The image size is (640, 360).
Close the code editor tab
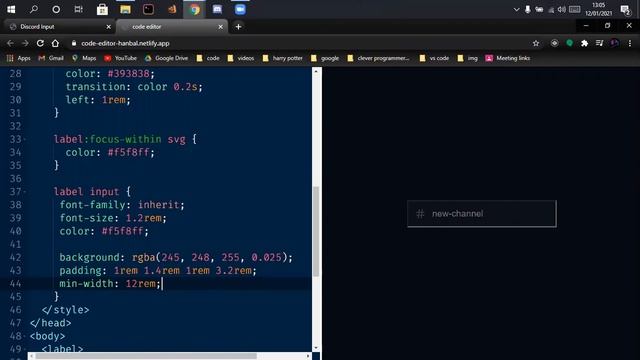[x=220, y=27]
